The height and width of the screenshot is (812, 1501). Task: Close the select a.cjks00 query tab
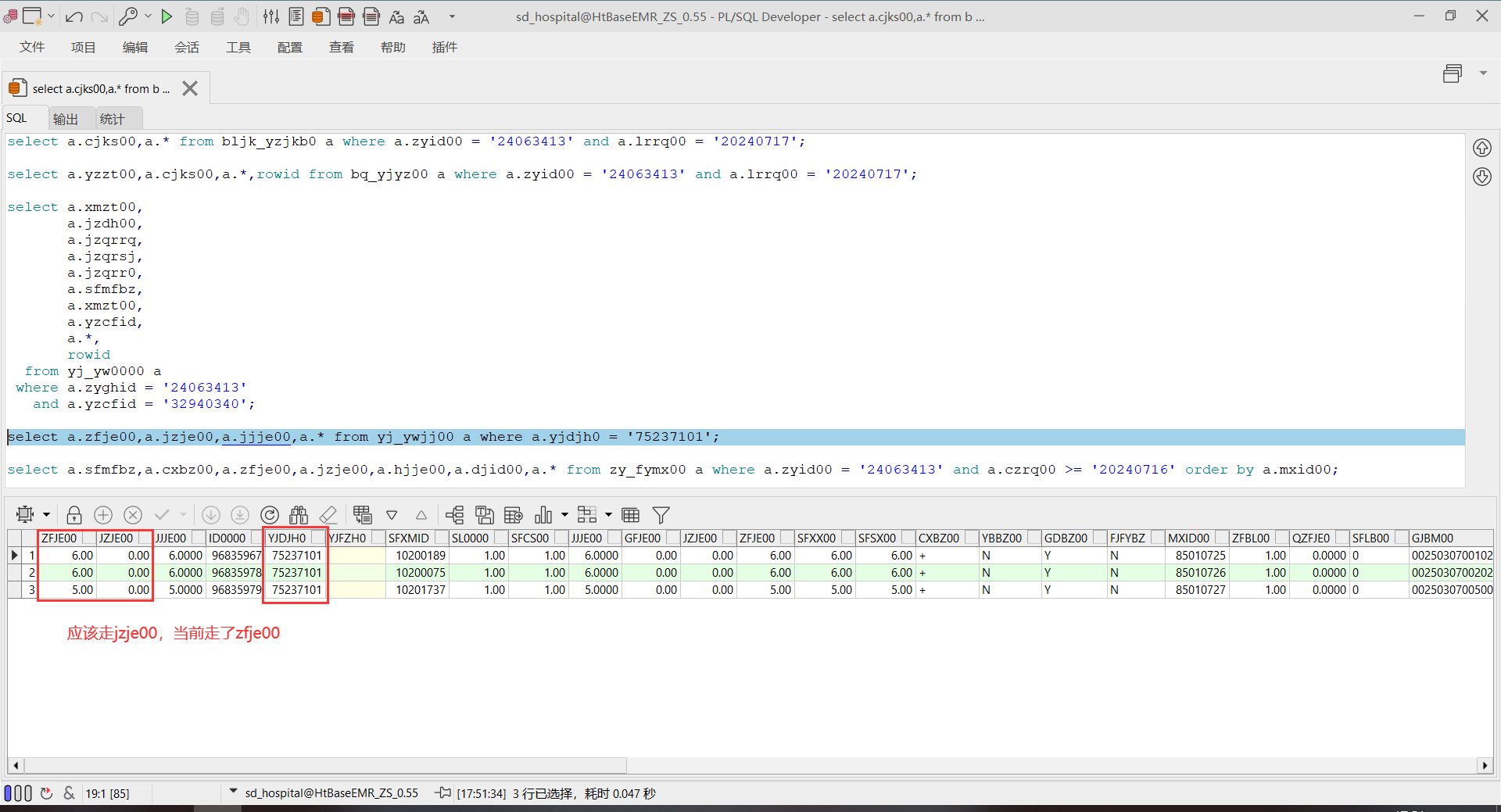click(x=190, y=88)
